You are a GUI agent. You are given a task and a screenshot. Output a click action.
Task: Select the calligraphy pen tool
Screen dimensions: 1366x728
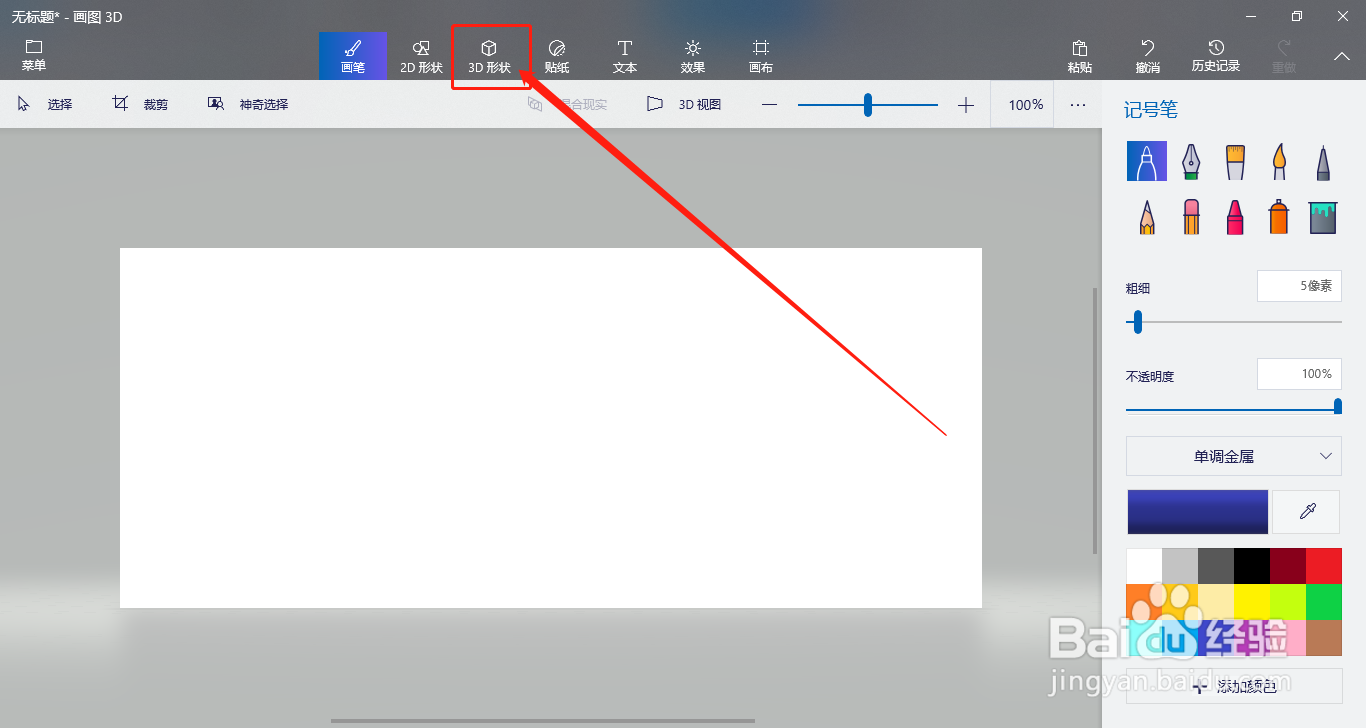point(1191,161)
